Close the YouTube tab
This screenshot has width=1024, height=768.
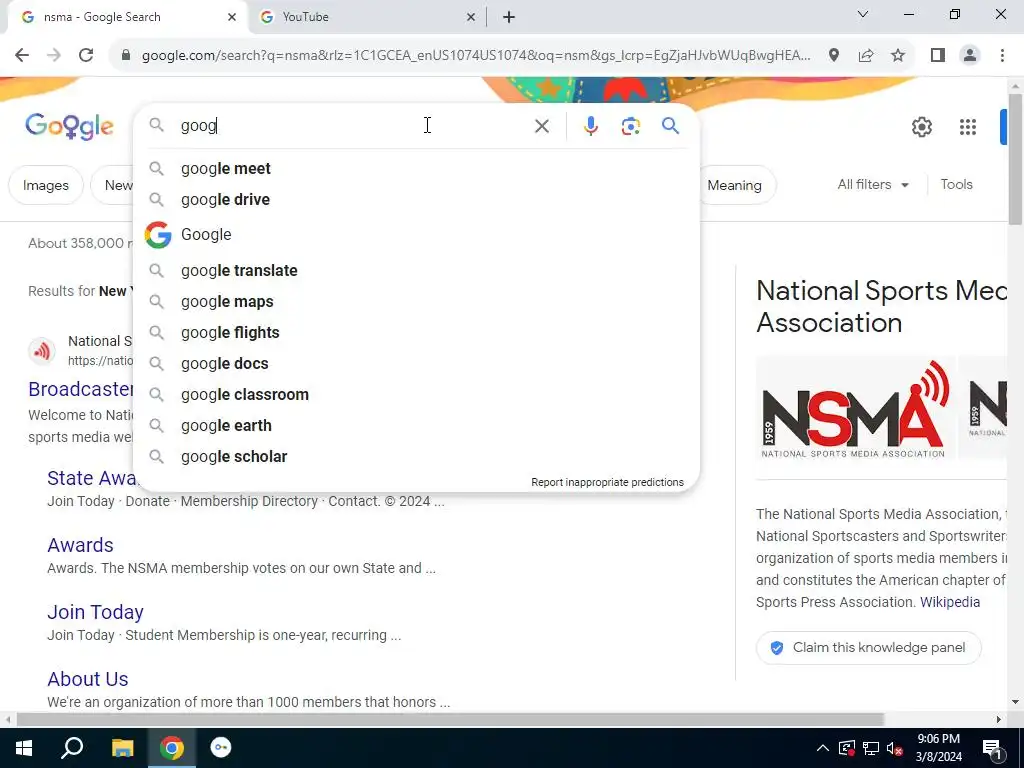[471, 17]
